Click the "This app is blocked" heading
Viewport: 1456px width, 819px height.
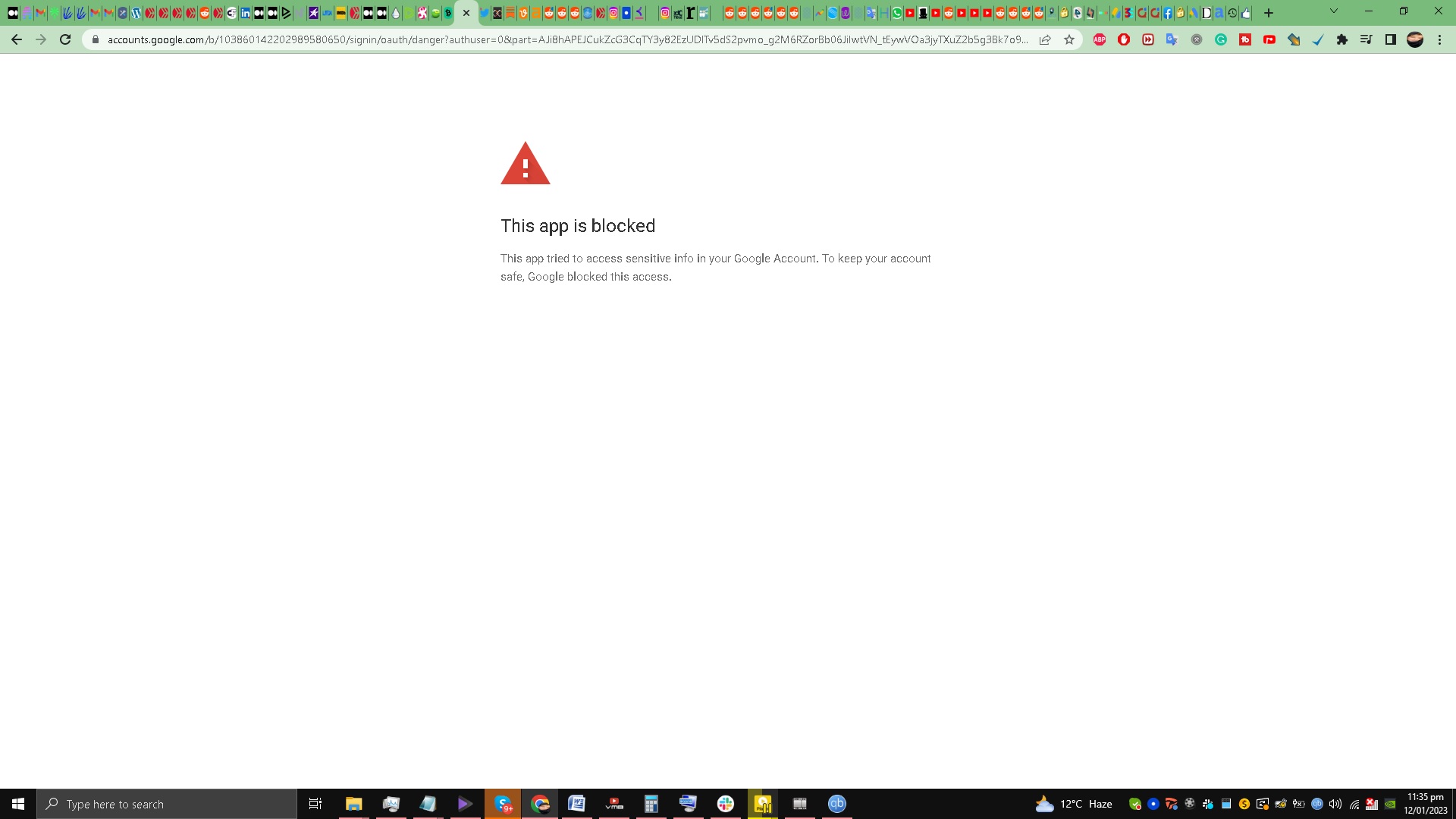(x=578, y=226)
